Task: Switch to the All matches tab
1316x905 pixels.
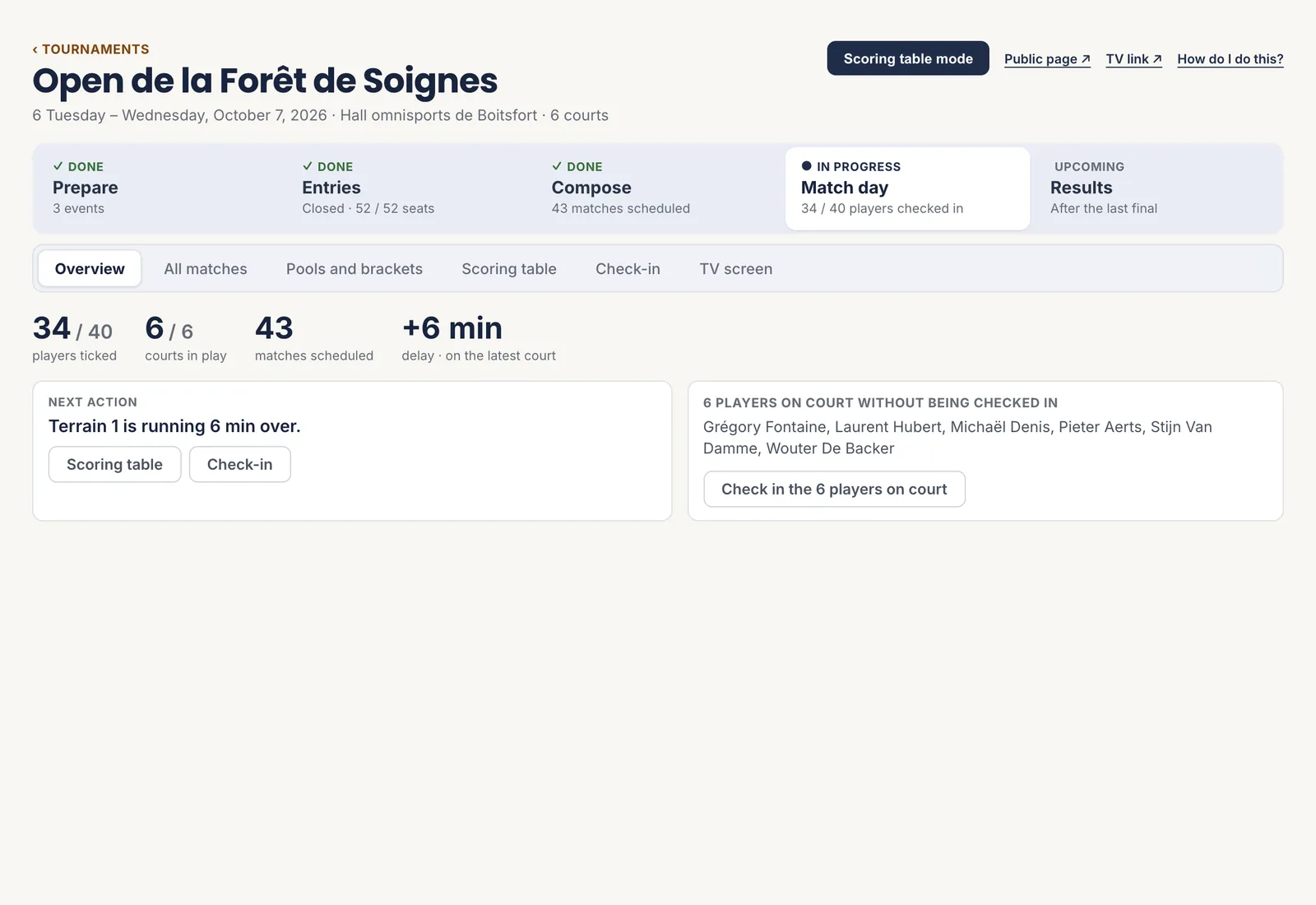Action: (x=206, y=268)
